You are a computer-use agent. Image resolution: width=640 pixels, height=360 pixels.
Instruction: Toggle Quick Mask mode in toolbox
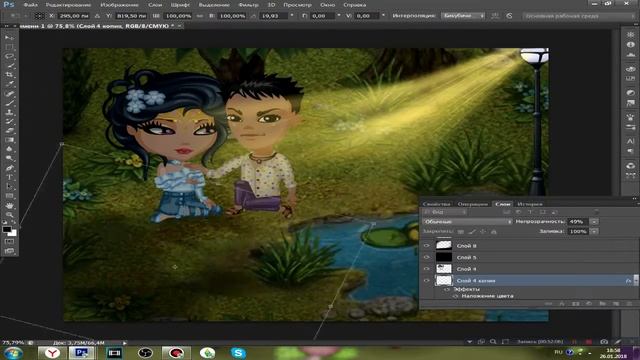tap(9, 242)
